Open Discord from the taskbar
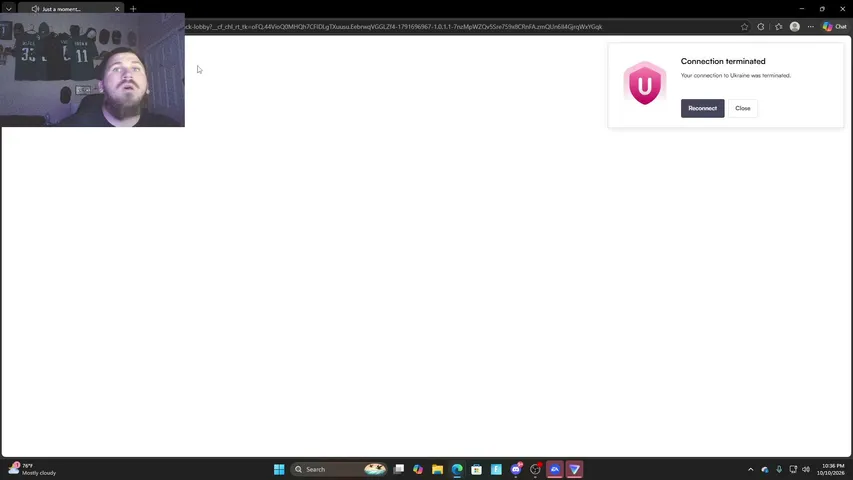 pos(516,469)
